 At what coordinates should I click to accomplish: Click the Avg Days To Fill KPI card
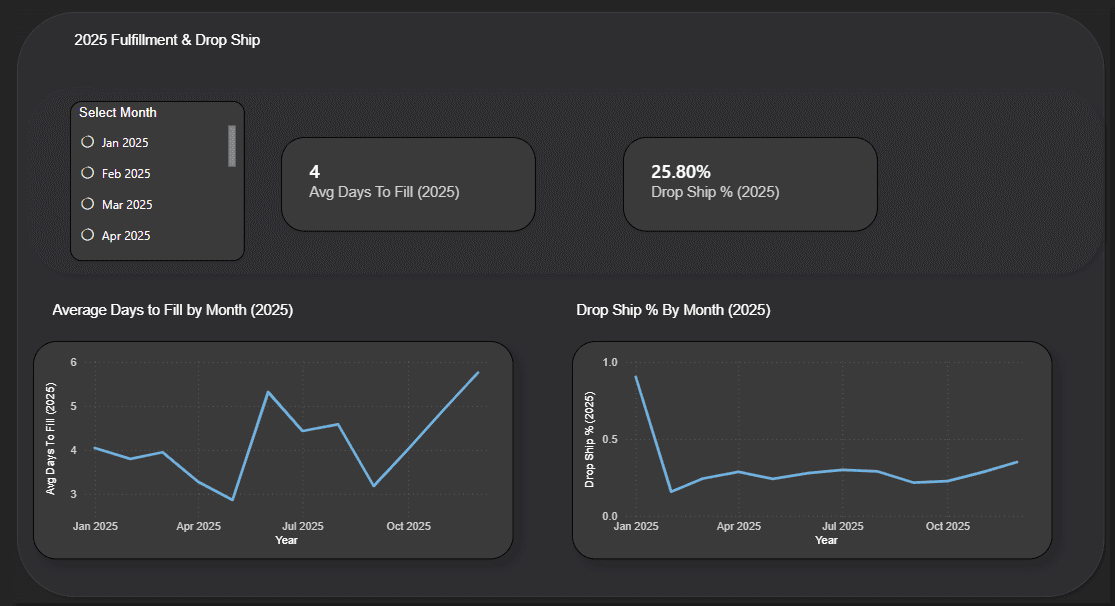pyautogui.click(x=408, y=184)
